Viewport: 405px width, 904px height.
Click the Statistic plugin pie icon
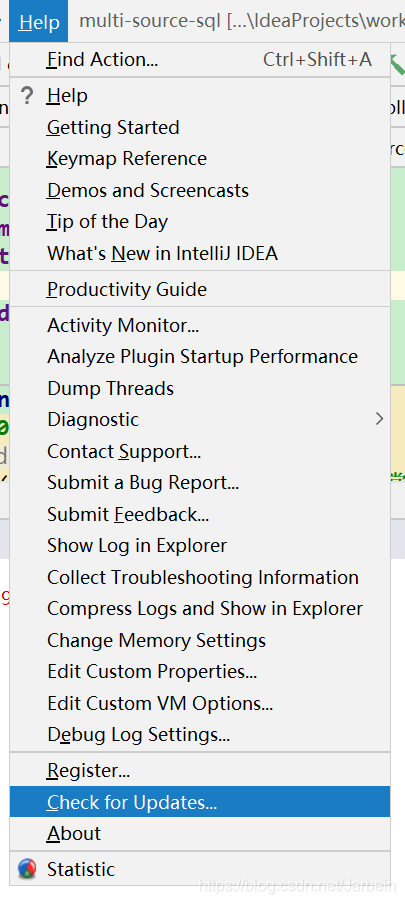click(27, 868)
